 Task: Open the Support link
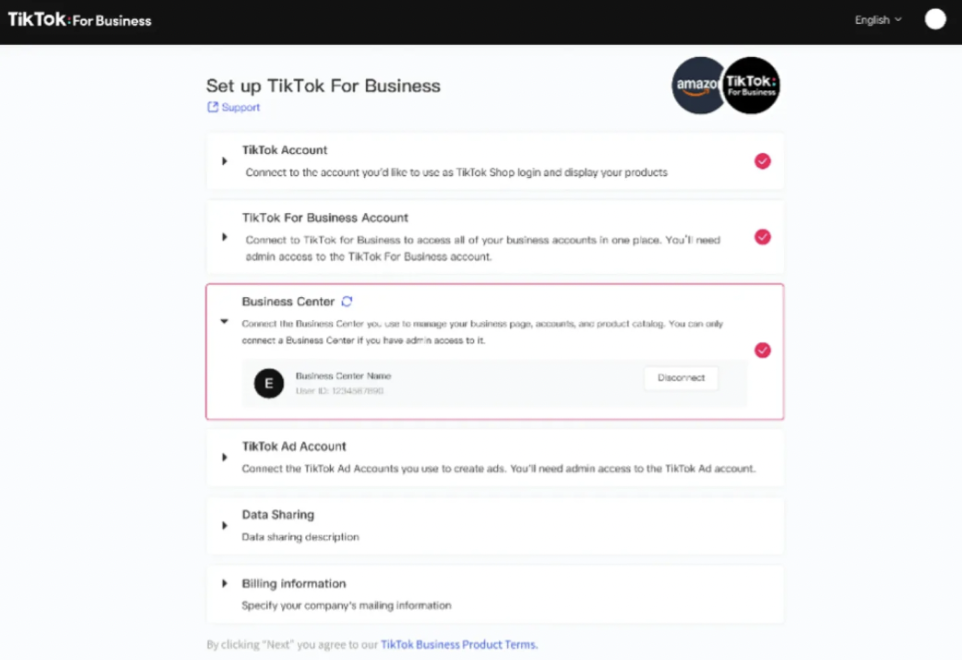240,107
